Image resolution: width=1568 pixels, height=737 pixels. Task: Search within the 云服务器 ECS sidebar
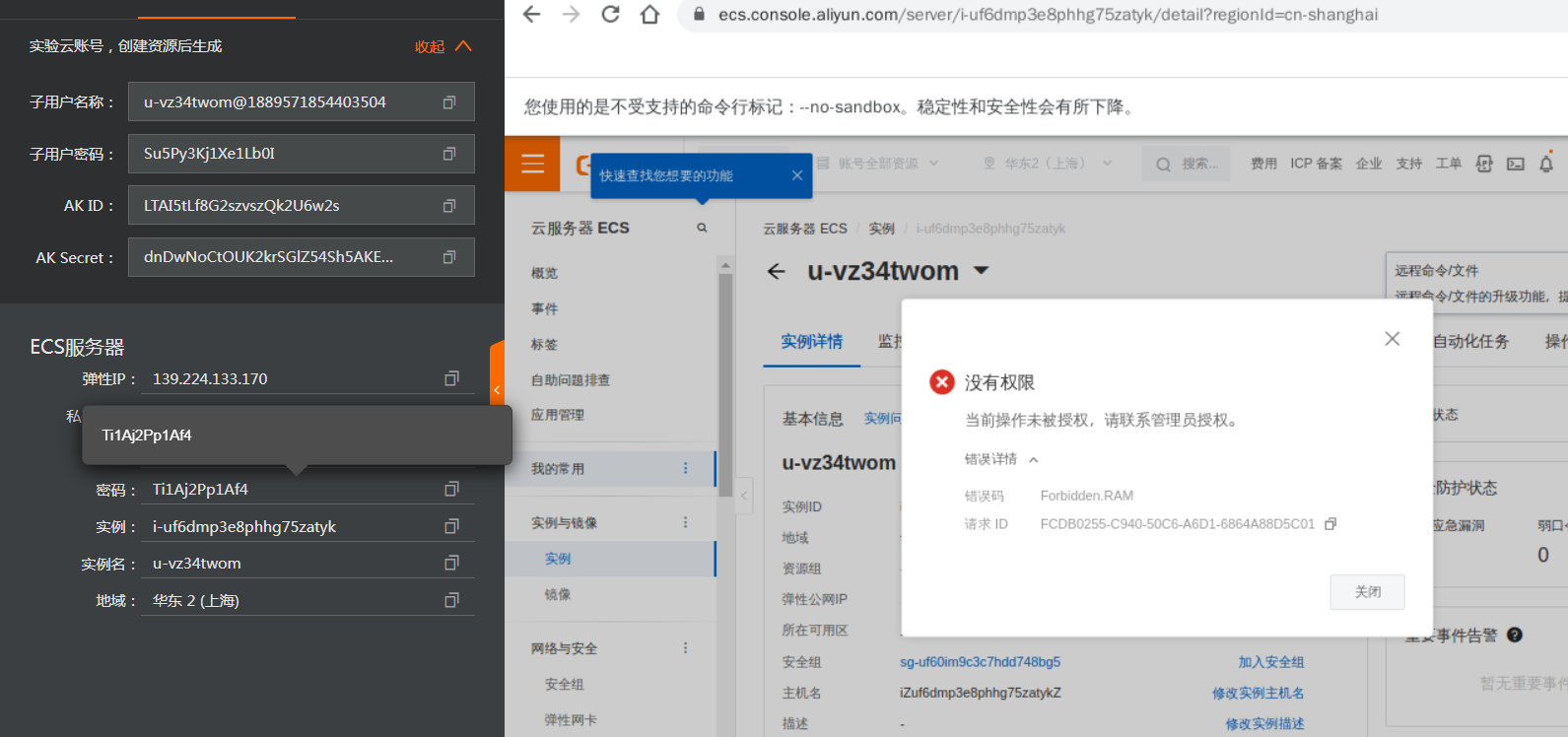click(702, 228)
